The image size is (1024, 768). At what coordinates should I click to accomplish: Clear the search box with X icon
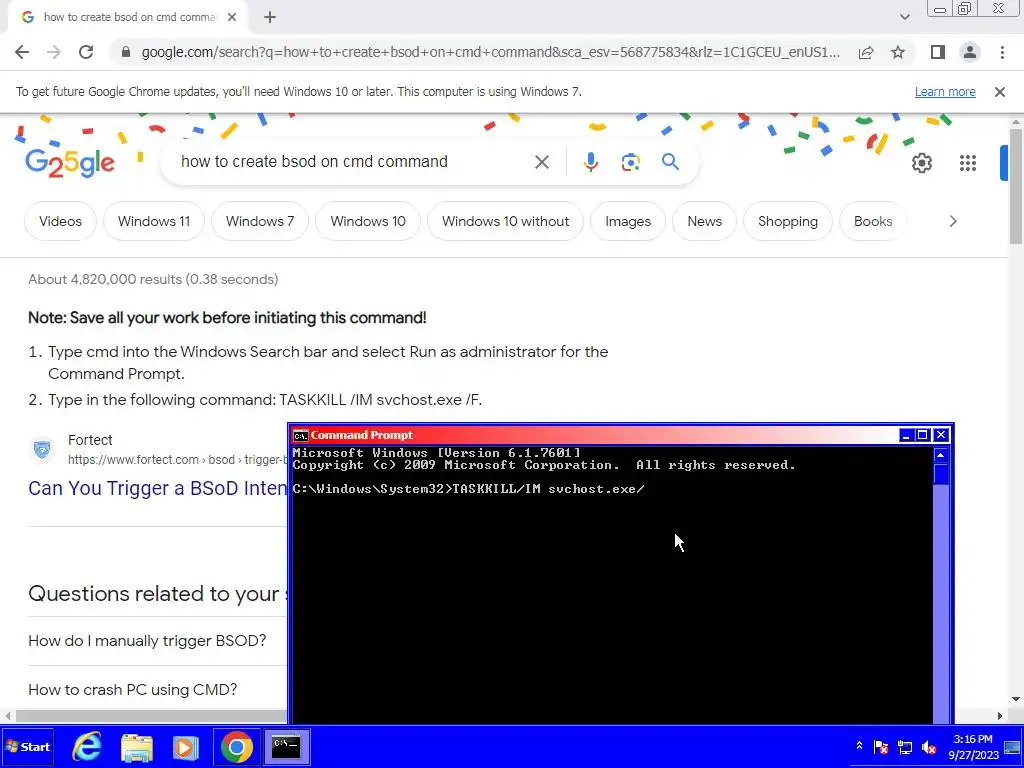[542, 162]
